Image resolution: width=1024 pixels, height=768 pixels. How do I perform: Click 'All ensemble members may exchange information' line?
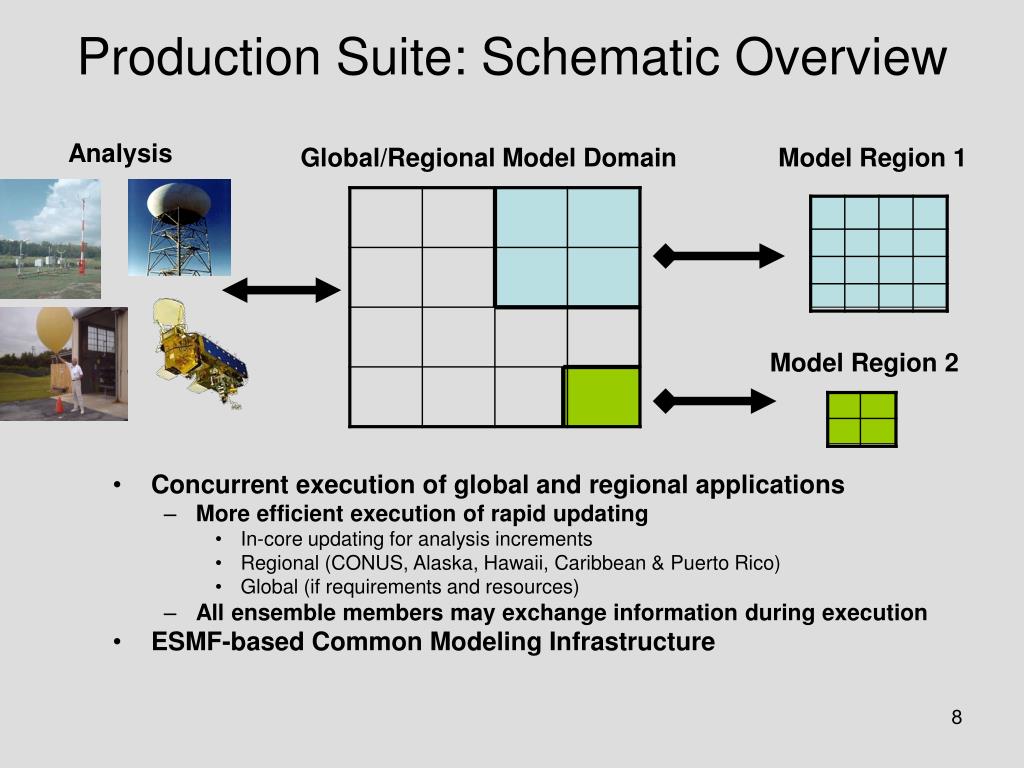tap(562, 613)
